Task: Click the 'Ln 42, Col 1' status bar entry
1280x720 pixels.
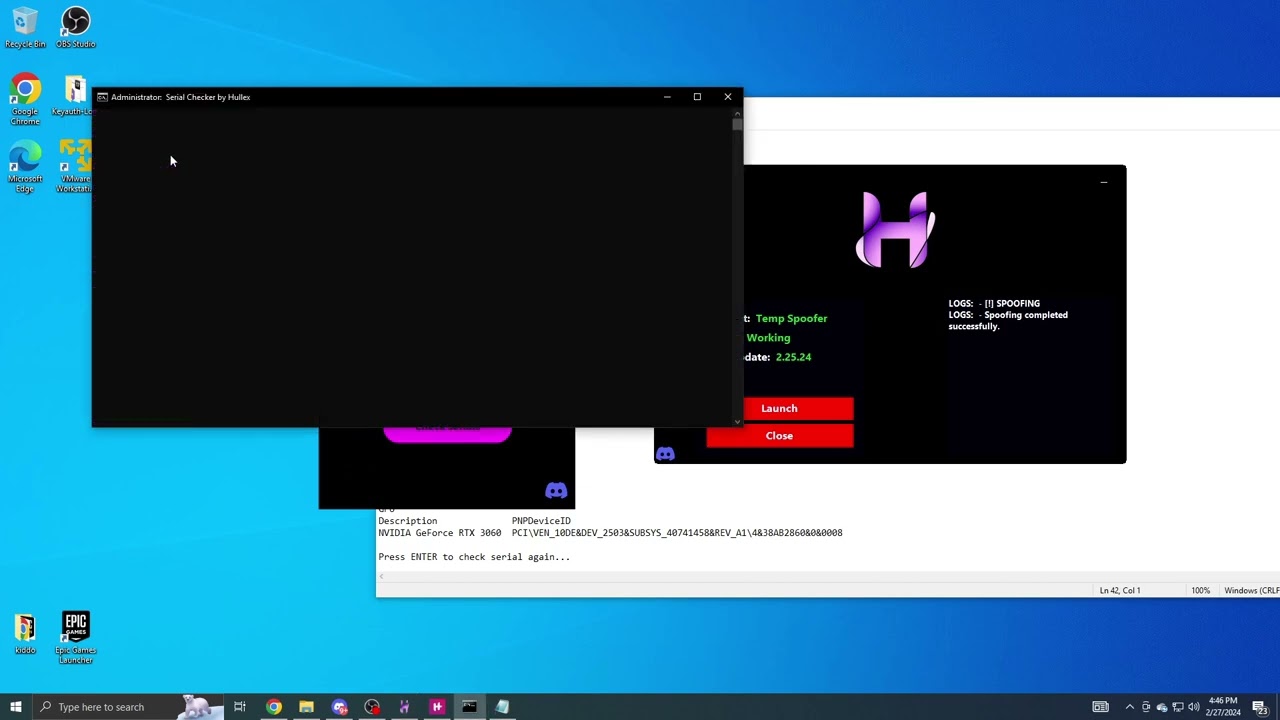Action: [x=1120, y=590]
